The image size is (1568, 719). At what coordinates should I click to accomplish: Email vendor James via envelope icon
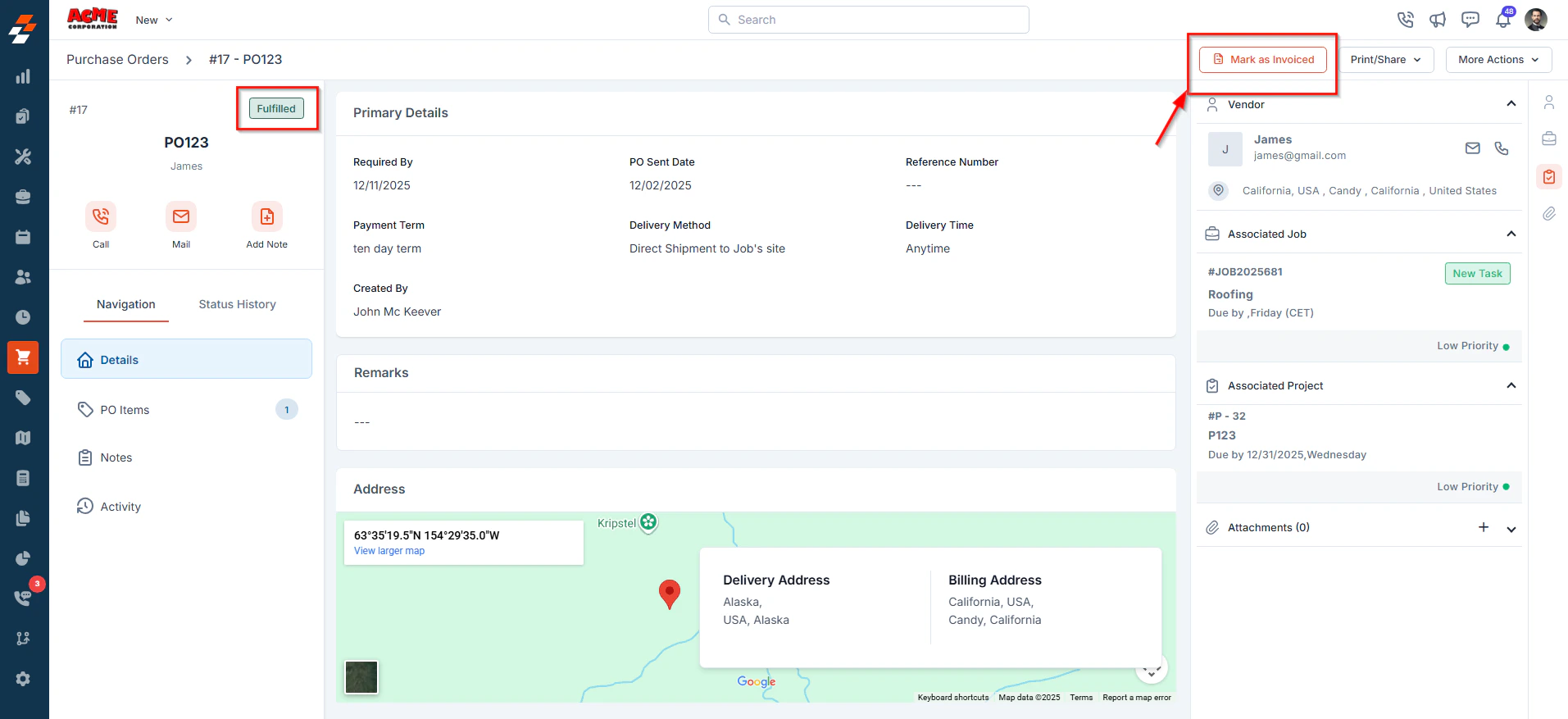click(x=1472, y=148)
